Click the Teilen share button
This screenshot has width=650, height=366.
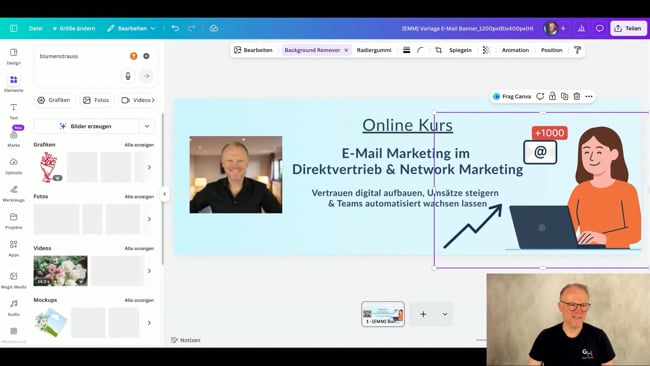pos(628,28)
